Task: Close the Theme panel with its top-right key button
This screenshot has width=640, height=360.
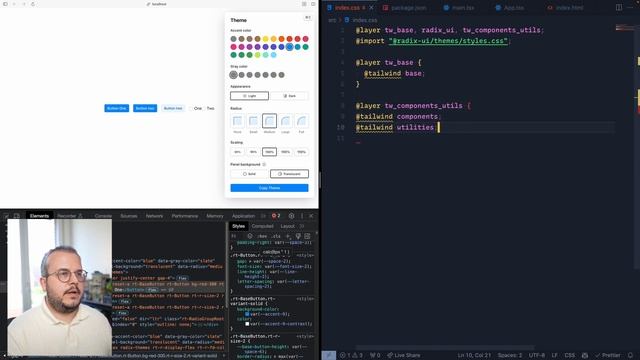Action: pos(308,18)
